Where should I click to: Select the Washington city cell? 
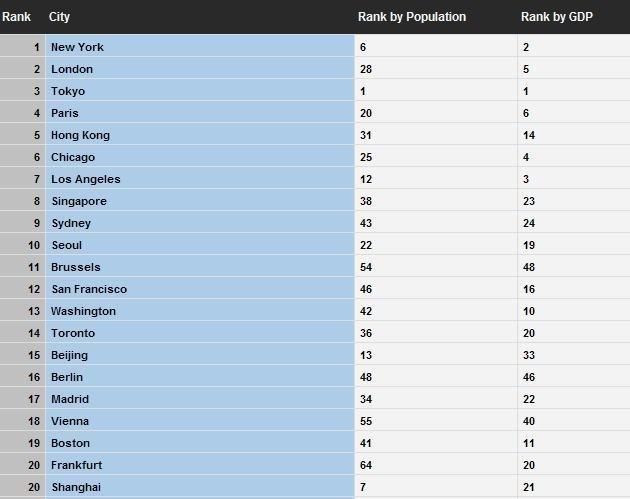pos(200,310)
